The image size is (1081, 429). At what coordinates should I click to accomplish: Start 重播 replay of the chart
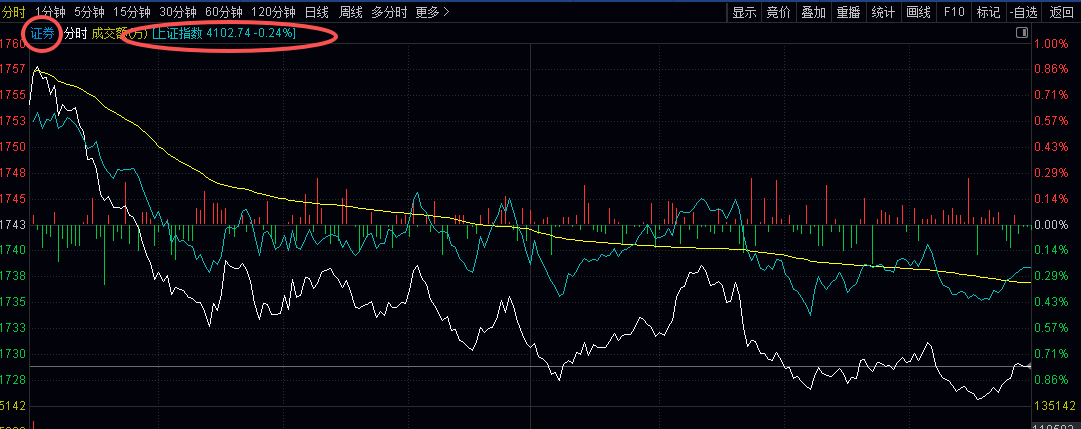click(x=848, y=12)
